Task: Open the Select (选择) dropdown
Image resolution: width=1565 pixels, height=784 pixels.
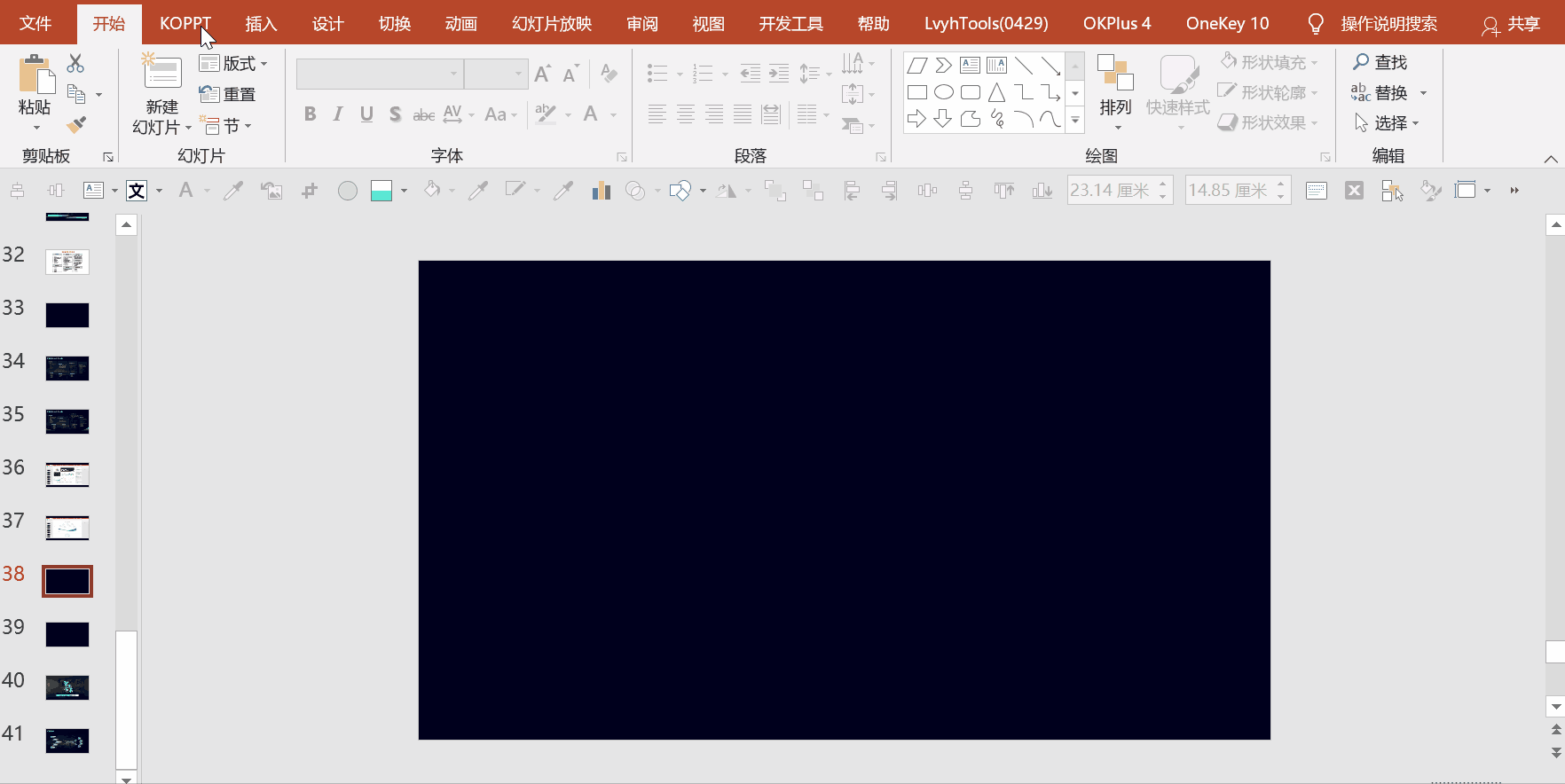Action: [x=1387, y=122]
